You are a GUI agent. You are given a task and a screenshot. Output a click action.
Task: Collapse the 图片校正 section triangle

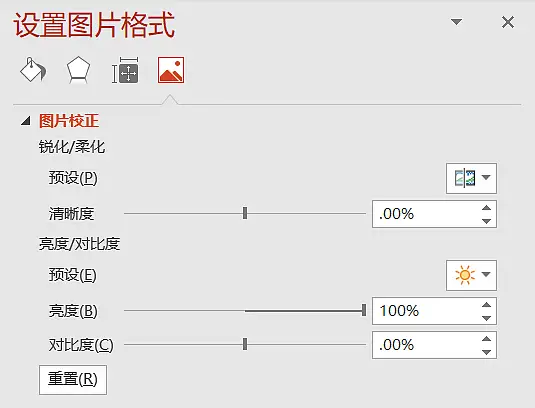[x=26, y=121]
